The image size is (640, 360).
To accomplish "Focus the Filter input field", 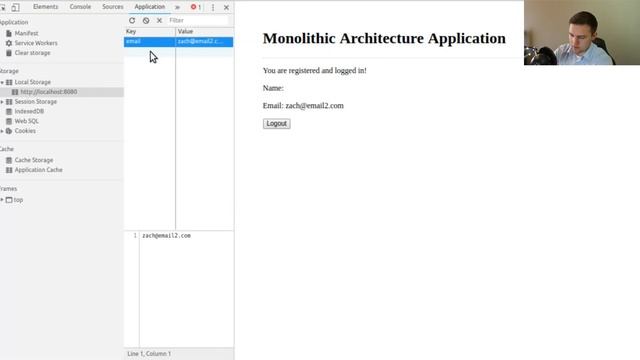I will tap(198, 20).
